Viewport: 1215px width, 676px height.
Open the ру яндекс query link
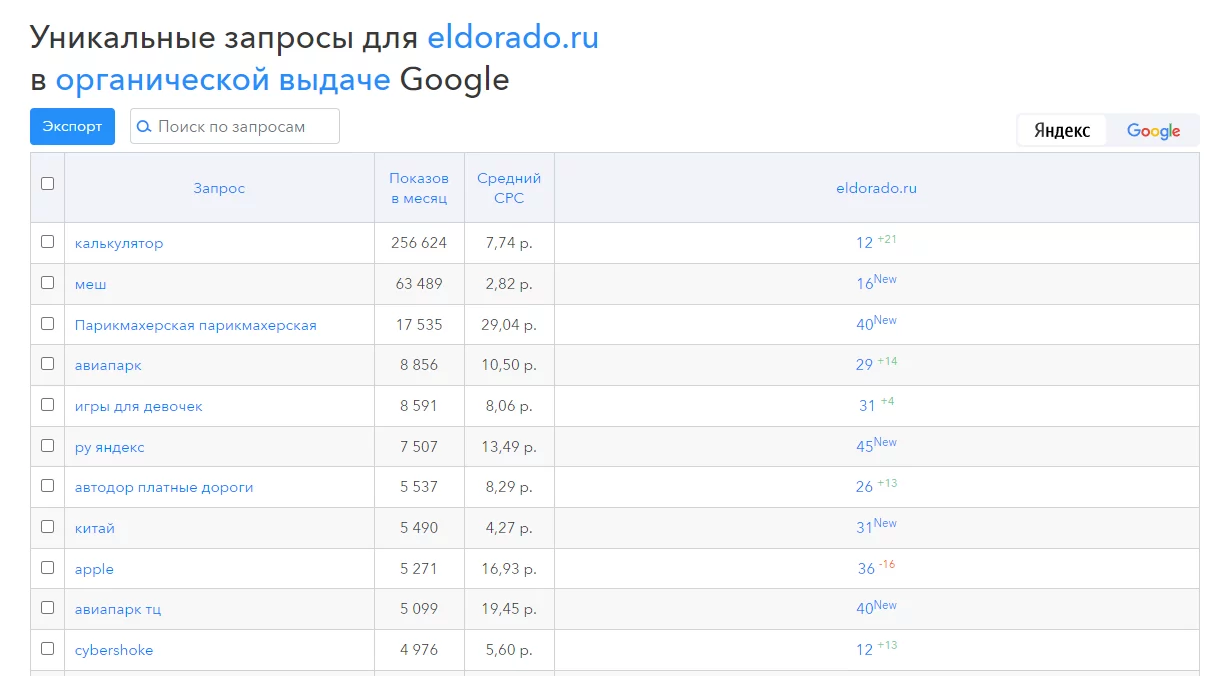click(110, 447)
